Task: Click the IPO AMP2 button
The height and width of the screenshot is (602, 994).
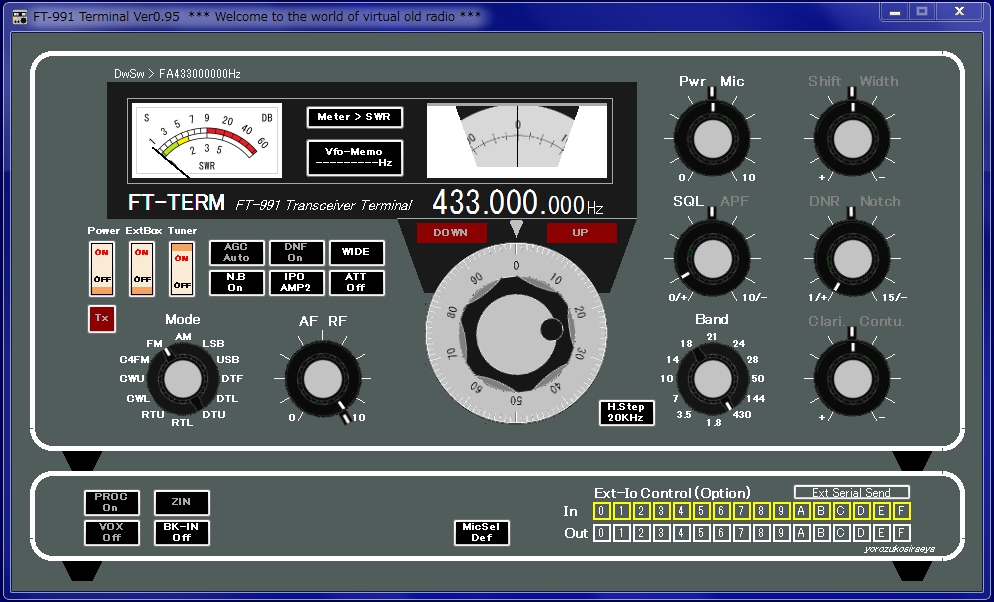Action: (x=296, y=282)
